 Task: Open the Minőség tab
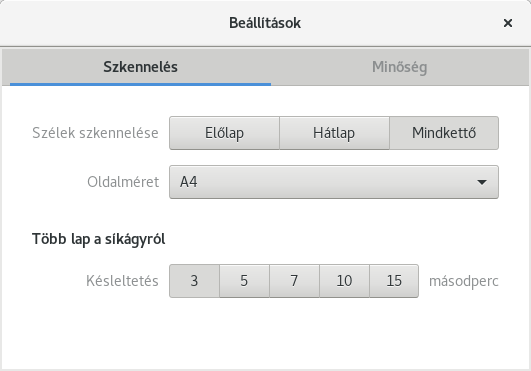400,67
